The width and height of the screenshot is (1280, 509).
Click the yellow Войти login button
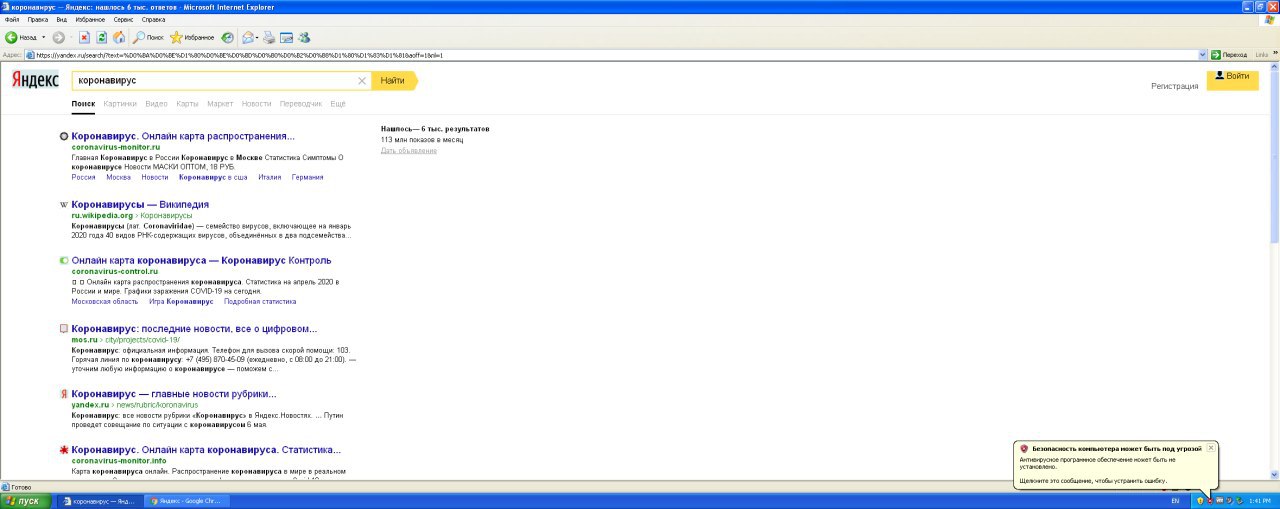pyautogui.click(x=1232, y=80)
